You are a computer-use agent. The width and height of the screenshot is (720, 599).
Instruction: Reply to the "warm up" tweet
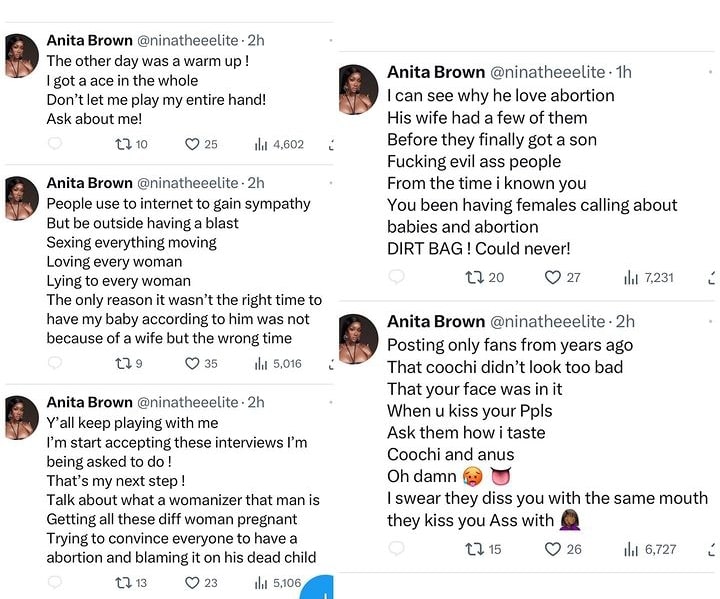click(x=55, y=144)
